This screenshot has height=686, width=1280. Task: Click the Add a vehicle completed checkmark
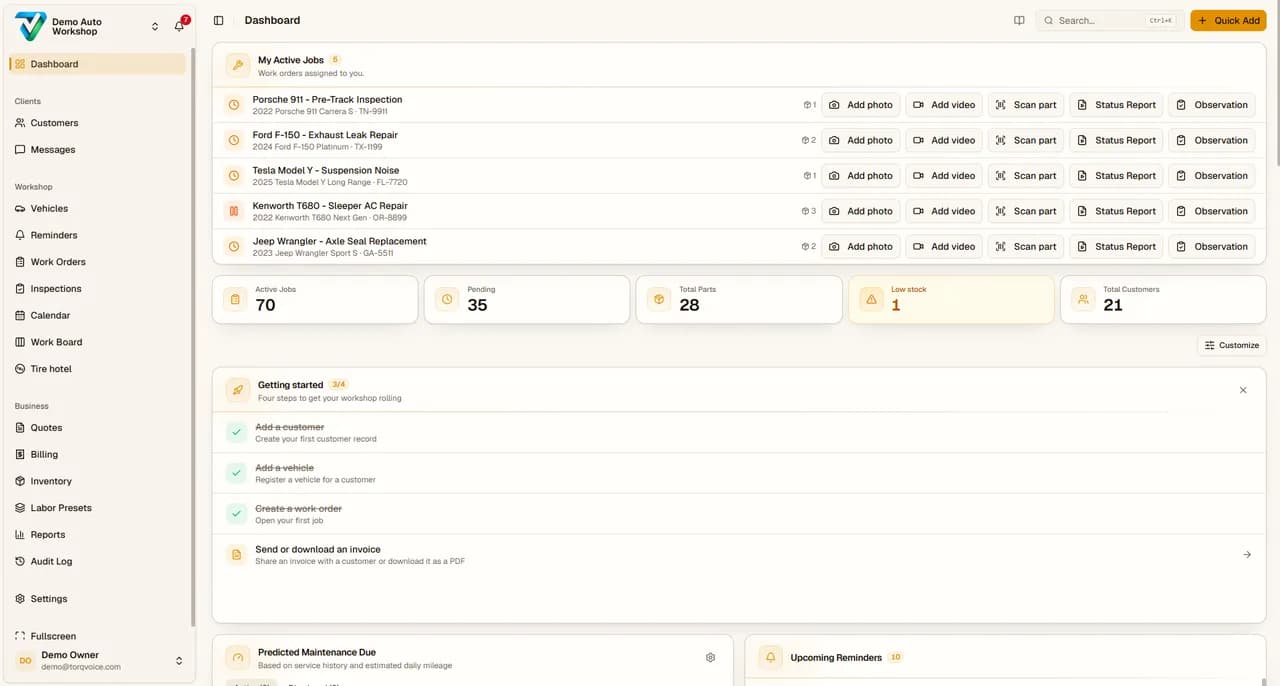pyautogui.click(x=236, y=473)
